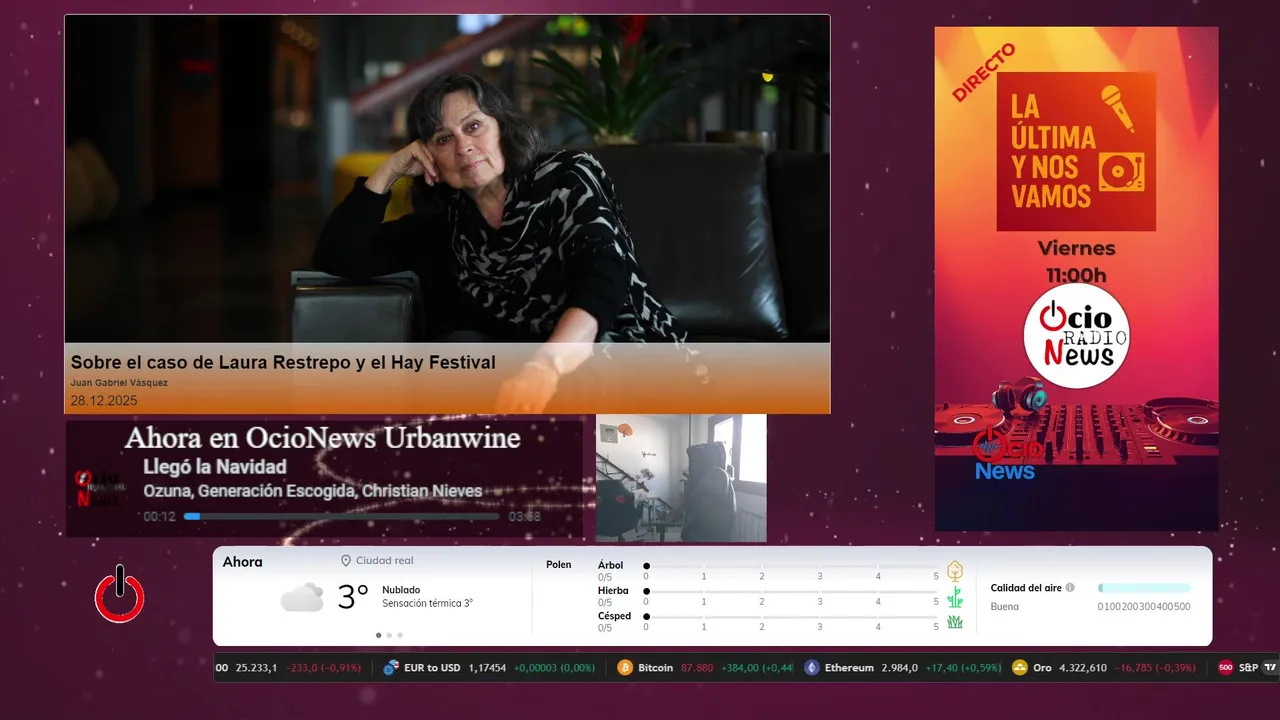
Task: Click the DIRECTO label on banner
Action: [x=984, y=72]
